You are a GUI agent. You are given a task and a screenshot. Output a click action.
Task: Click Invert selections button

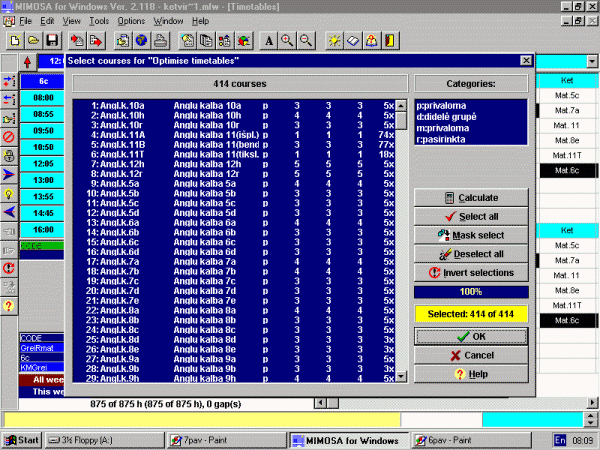(x=471, y=272)
